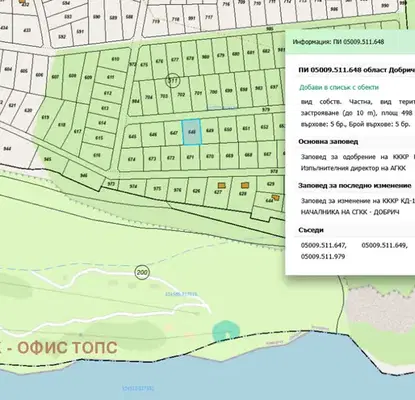Select parcel 944 on the map
The height and width of the screenshot is (400, 415).
click(7, 149)
